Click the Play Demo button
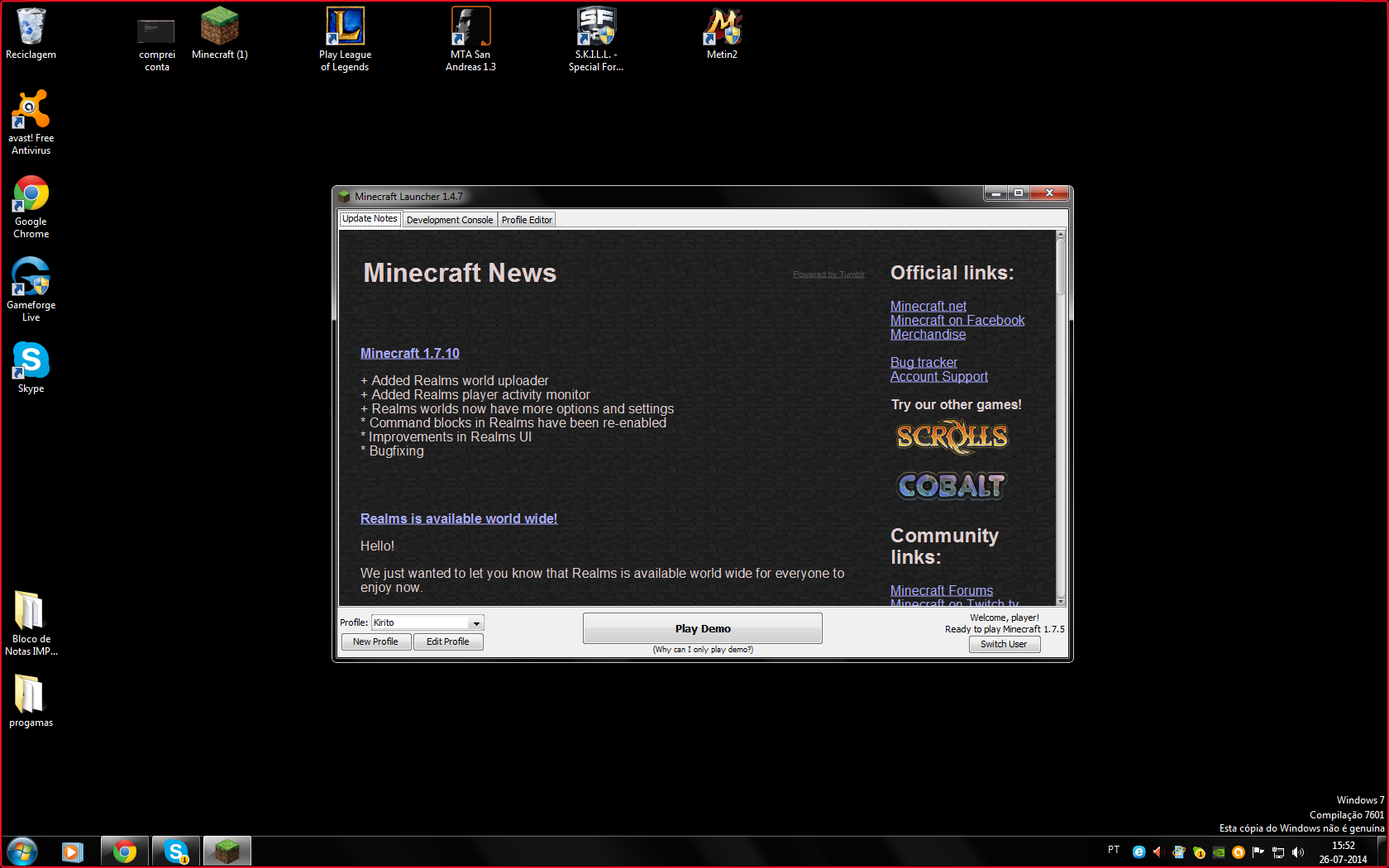1389x868 pixels. pyautogui.click(x=703, y=628)
